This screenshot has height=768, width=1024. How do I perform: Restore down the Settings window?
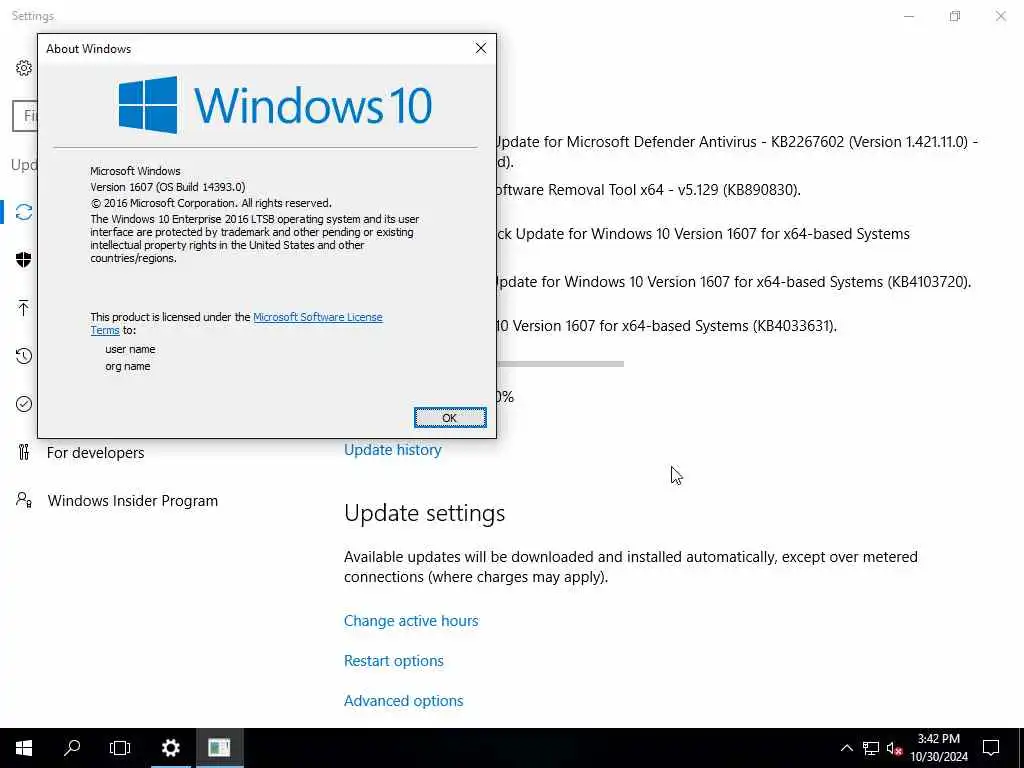(955, 16)
